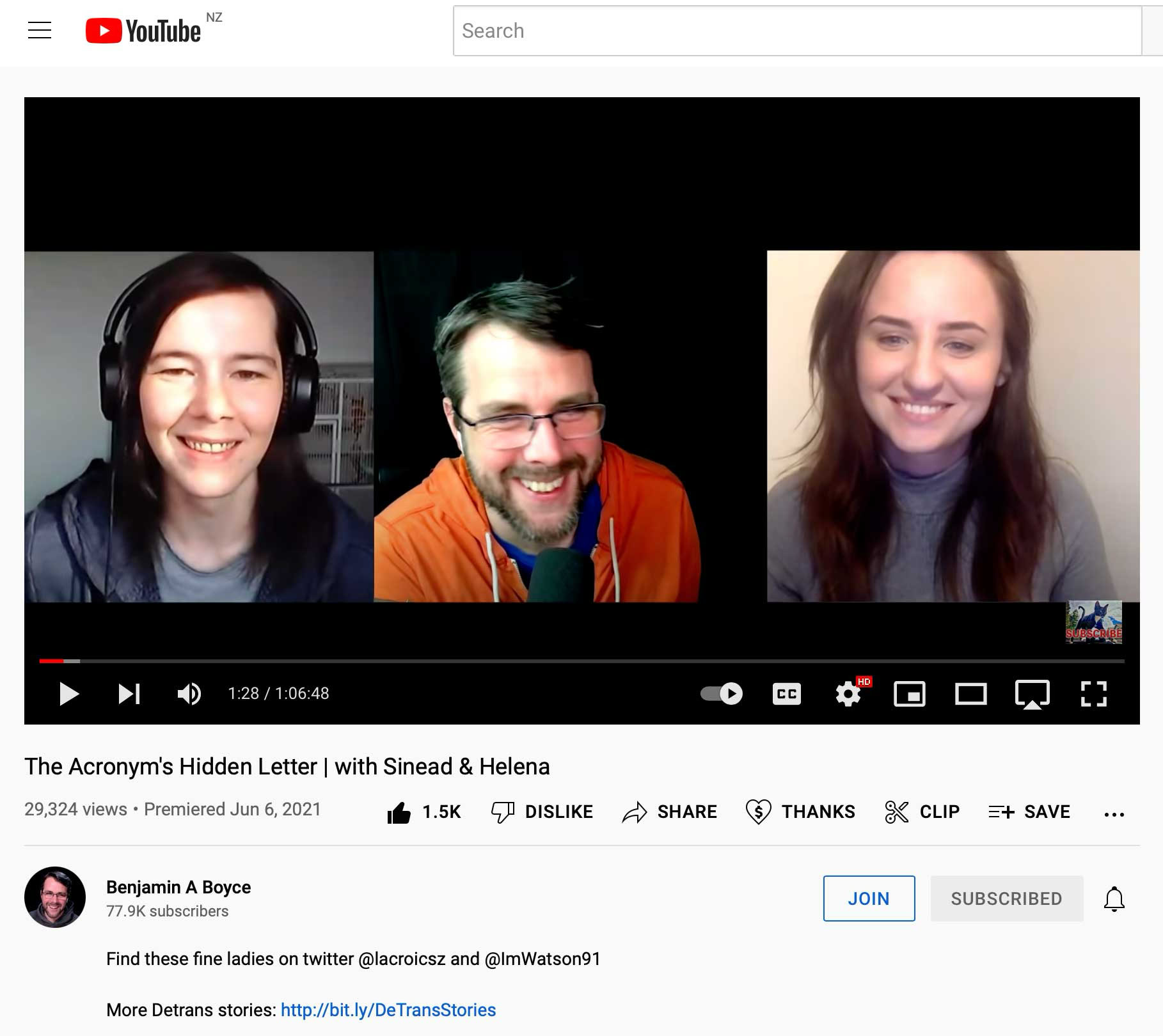Image resolution: width=1163 pixels, height=1036 pixels.
Task: Open AirPlay casting options
Action: [1032, 694]
